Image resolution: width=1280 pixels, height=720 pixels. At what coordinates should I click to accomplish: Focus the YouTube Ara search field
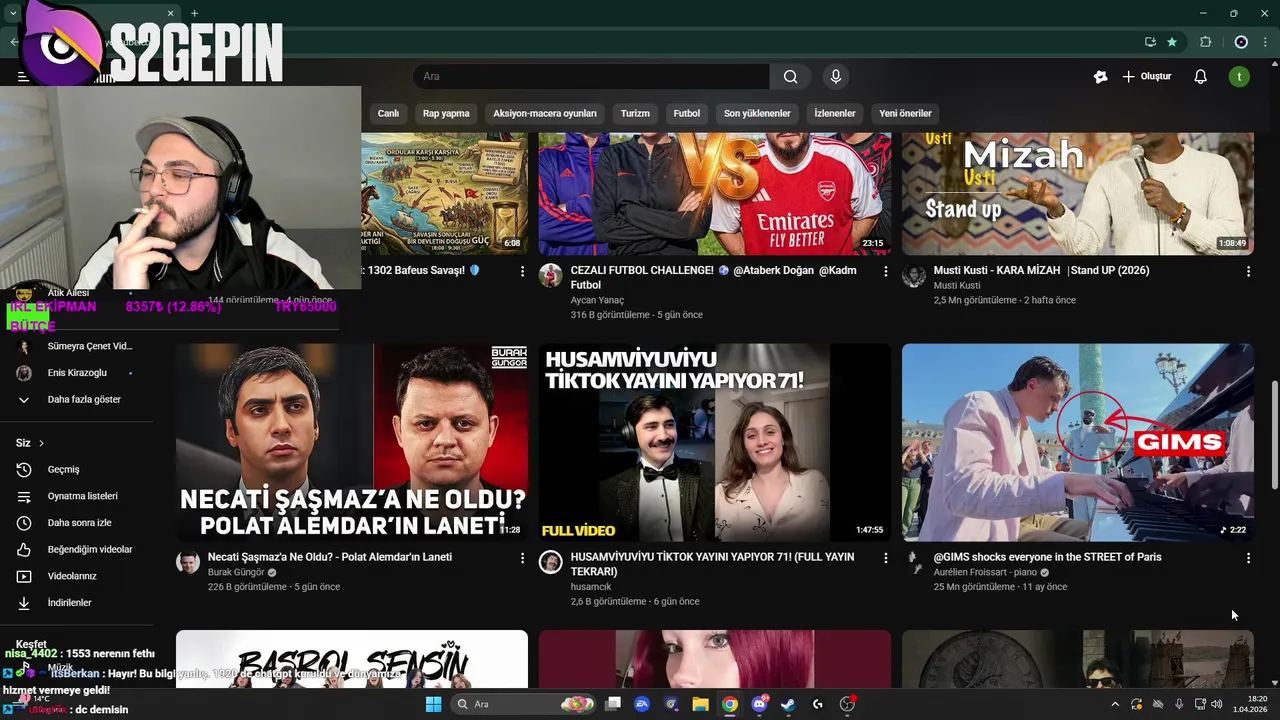pyautogui.click(x=592, y=76)
